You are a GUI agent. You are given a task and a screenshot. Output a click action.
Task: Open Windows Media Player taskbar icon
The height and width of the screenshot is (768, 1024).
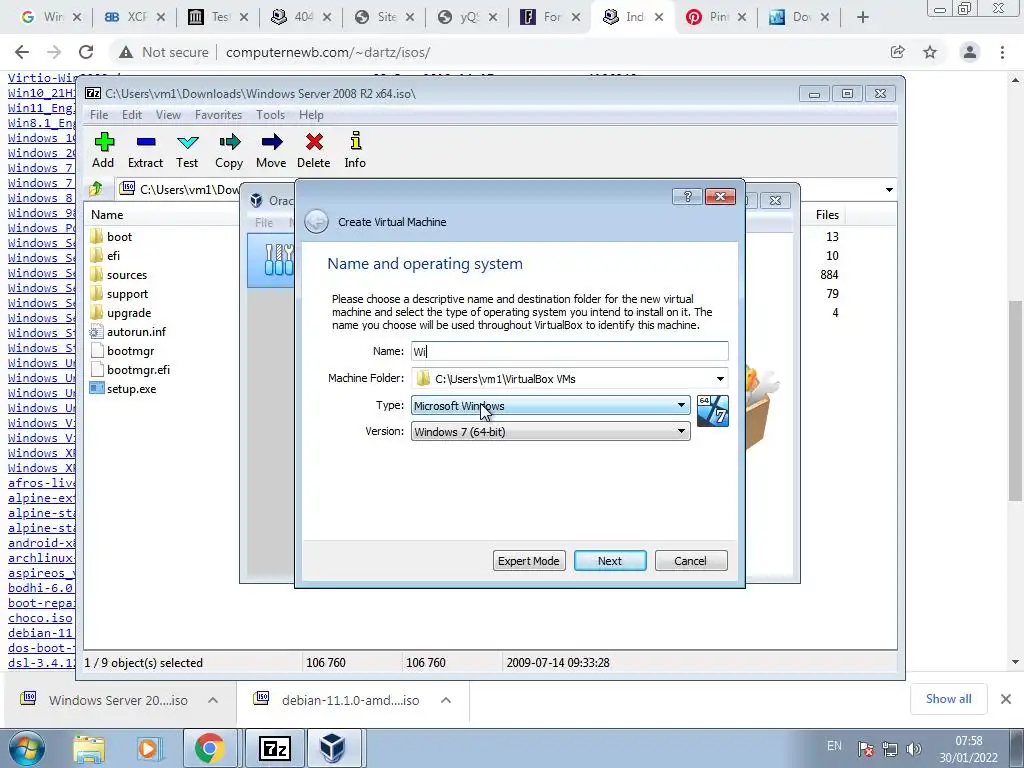pos(149,748)
